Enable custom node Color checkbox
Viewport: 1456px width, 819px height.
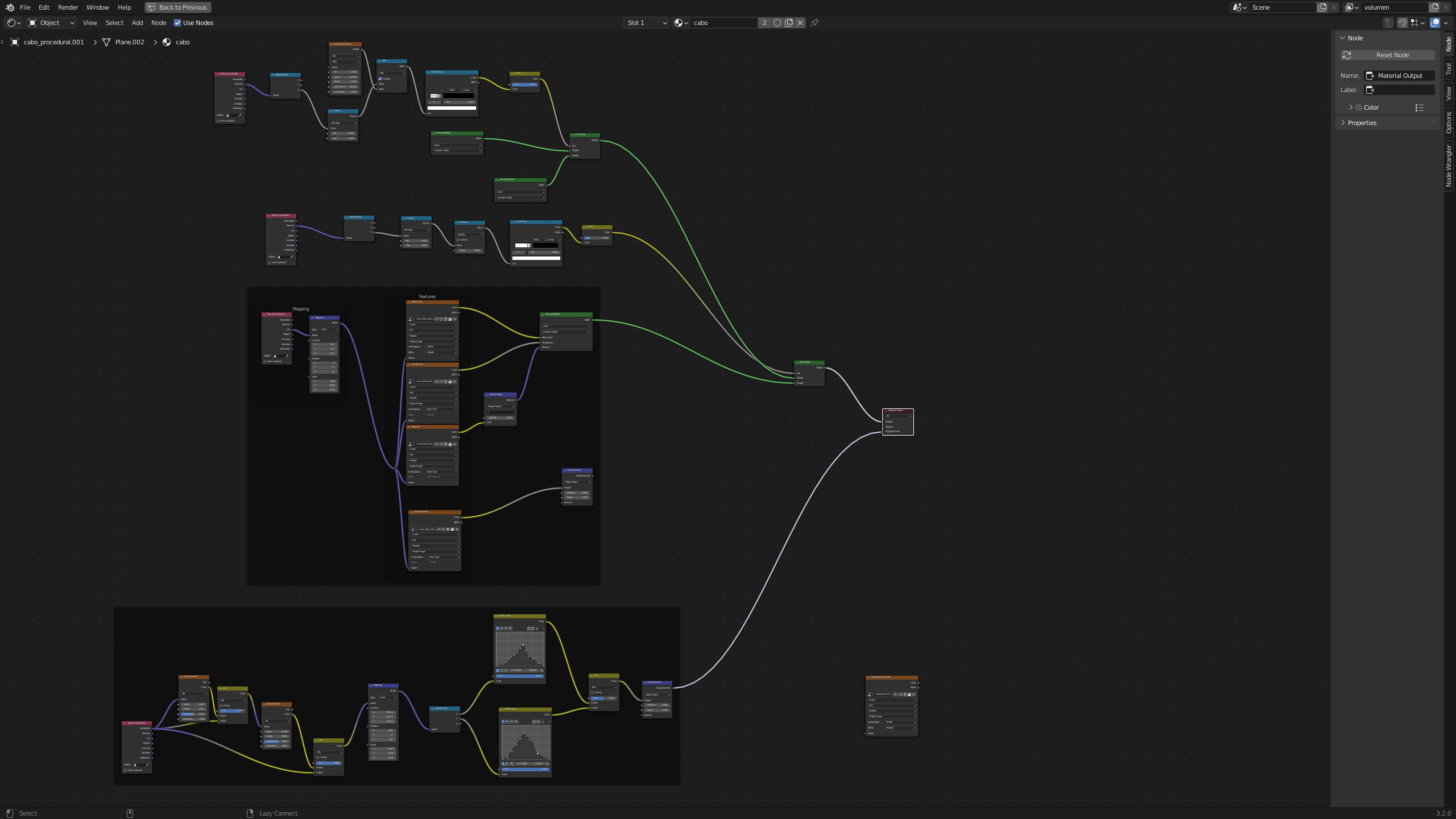pos(1359,107)
